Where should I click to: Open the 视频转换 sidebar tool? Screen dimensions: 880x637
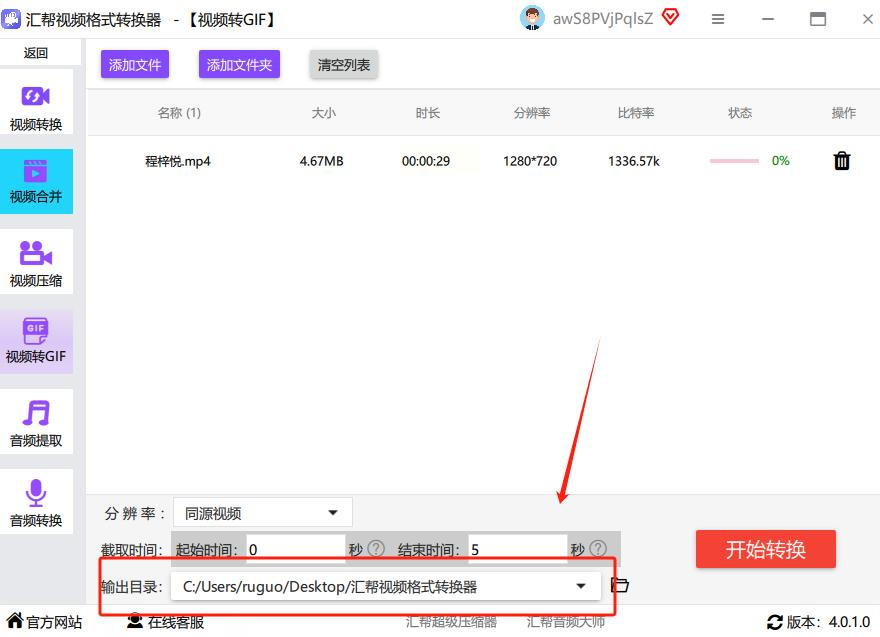click(36, 102)
